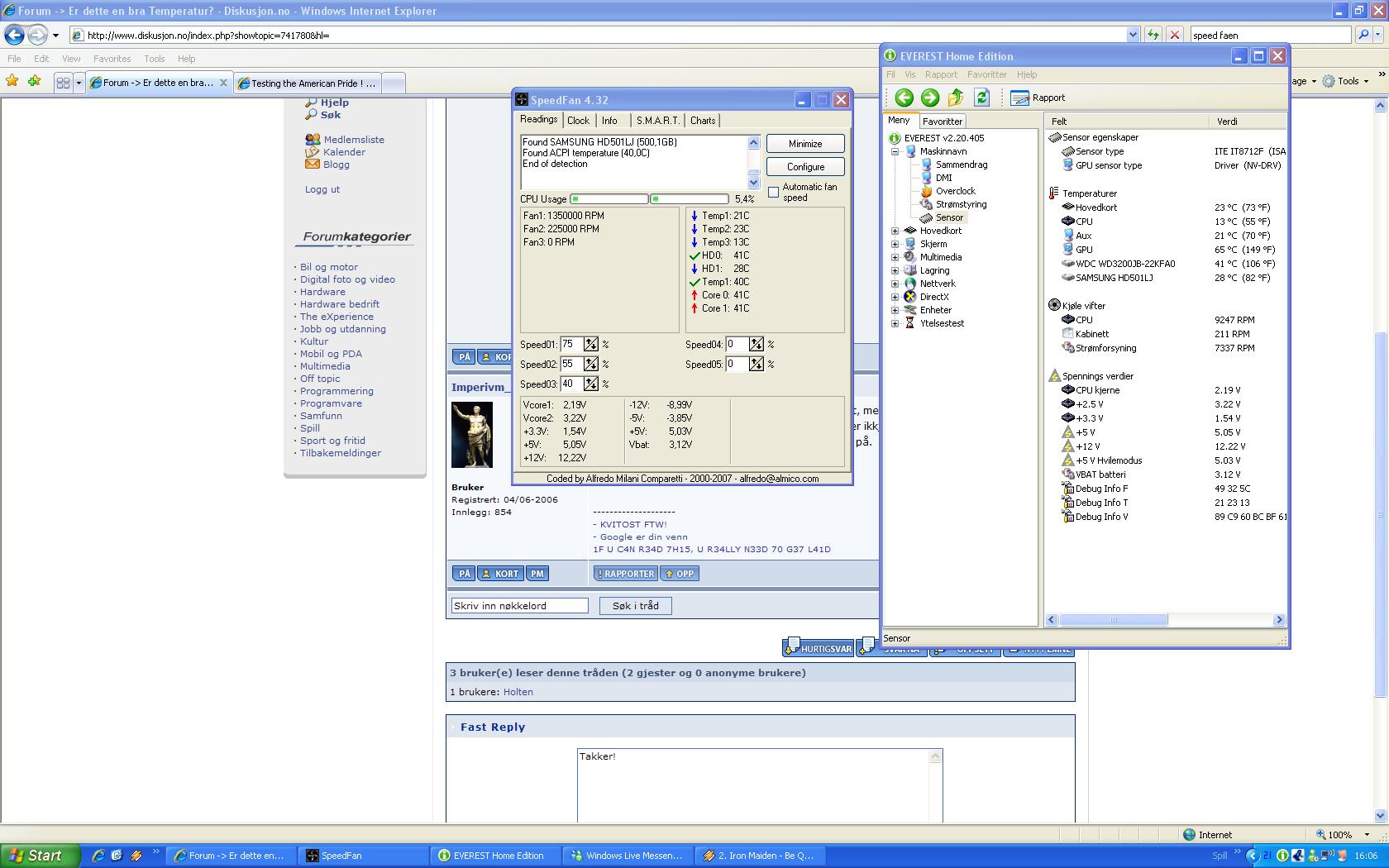Click the IE search magnifier button

(x=1364, y=35)
